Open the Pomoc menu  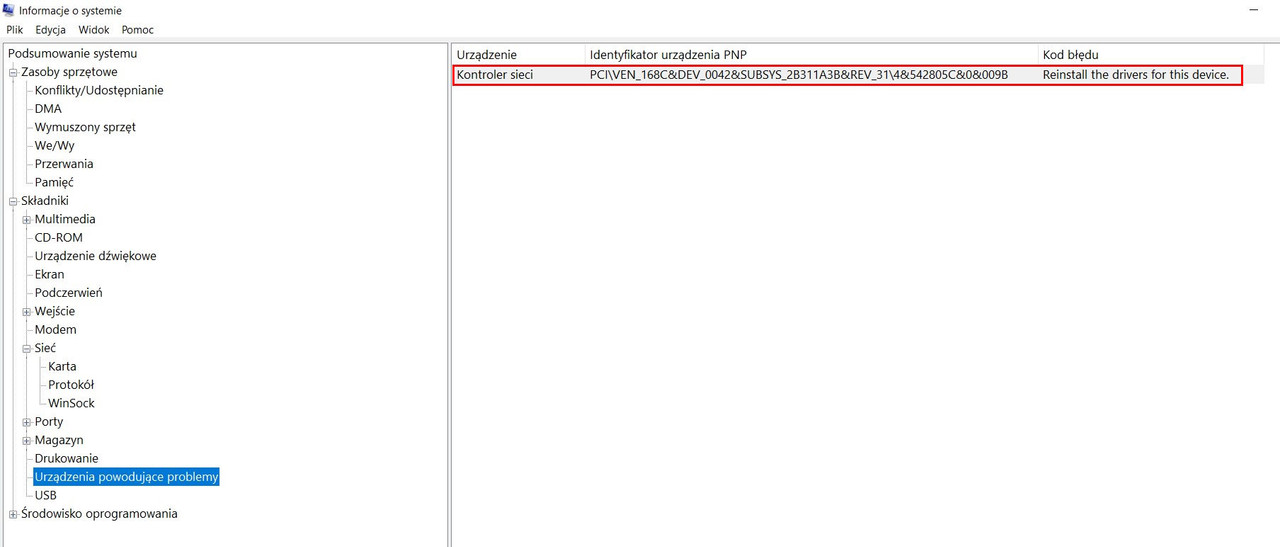coord(138,30)
